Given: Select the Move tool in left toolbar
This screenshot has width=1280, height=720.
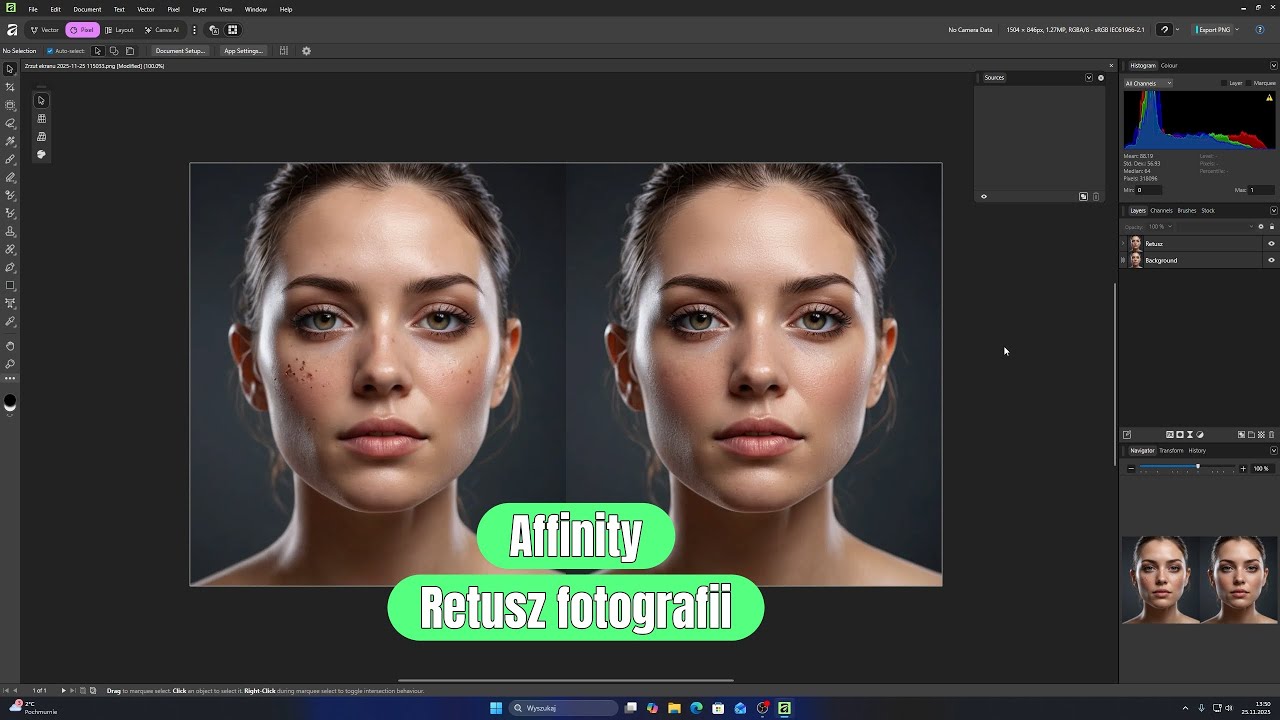Looking at the screenshot, I should [x=10, y=69].
